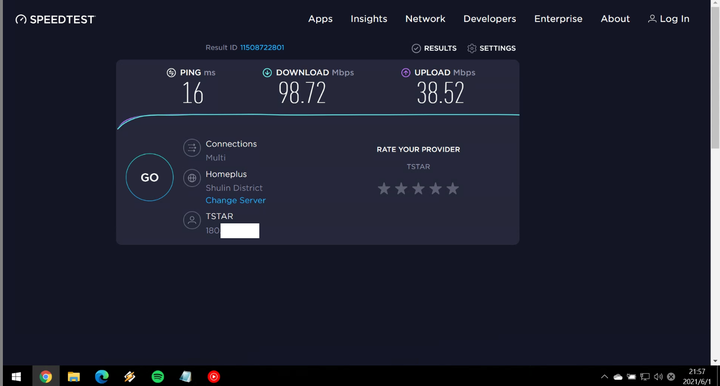Viewport: 720px width, 386px height.
Task: Open Spotify from the taskbar
Action: coord(158,376)
